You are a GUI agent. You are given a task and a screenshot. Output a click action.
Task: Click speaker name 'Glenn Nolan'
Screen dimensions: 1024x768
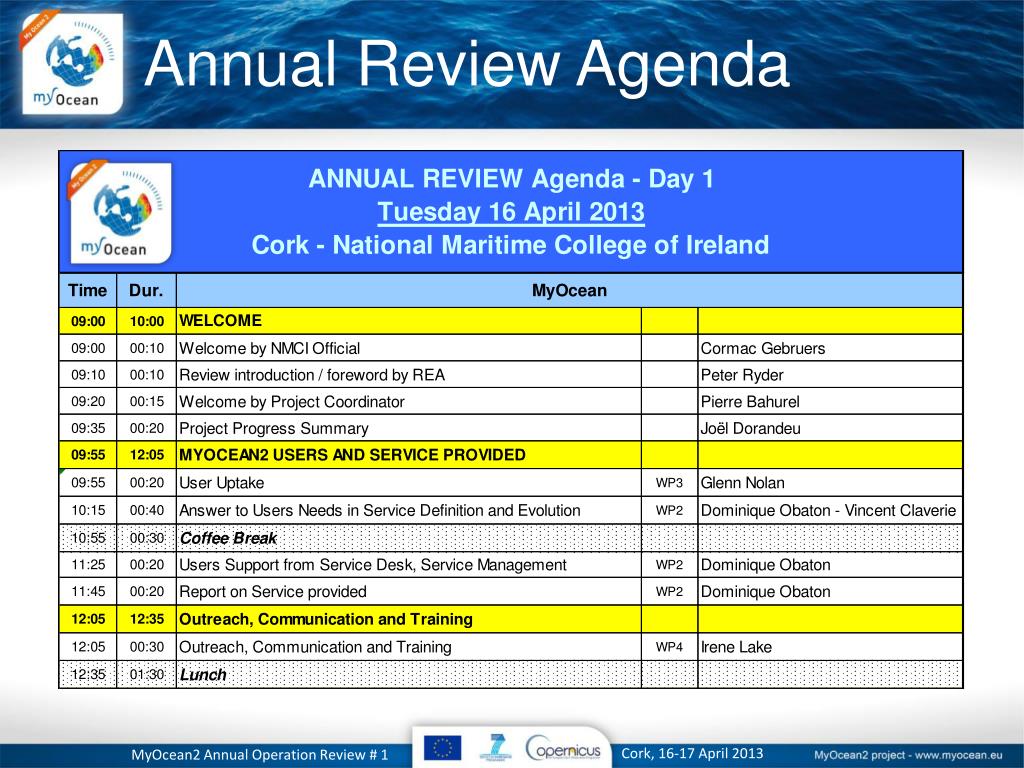click(x=743, y=483)
